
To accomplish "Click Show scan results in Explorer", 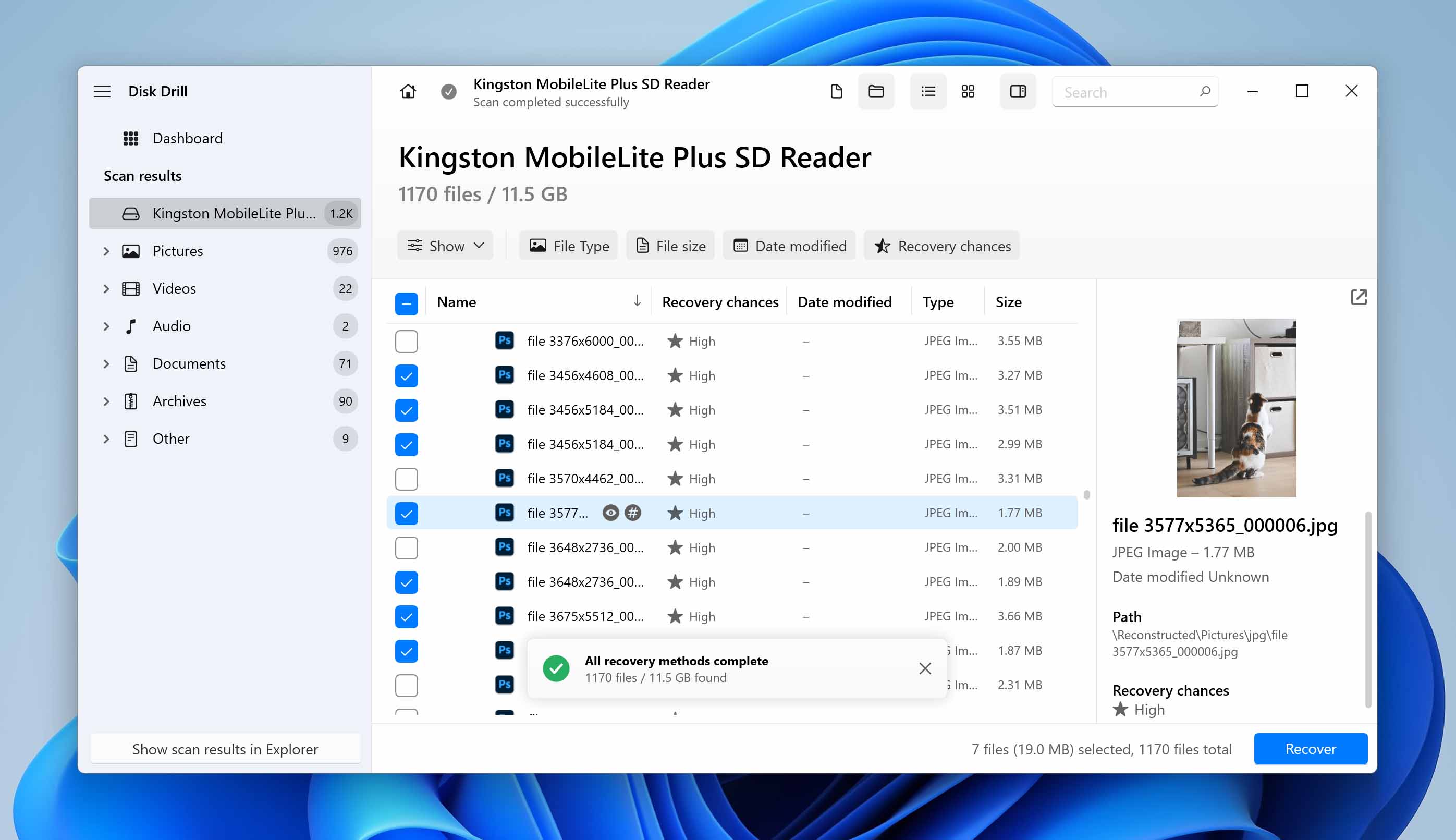I will [x=225, y=749].
